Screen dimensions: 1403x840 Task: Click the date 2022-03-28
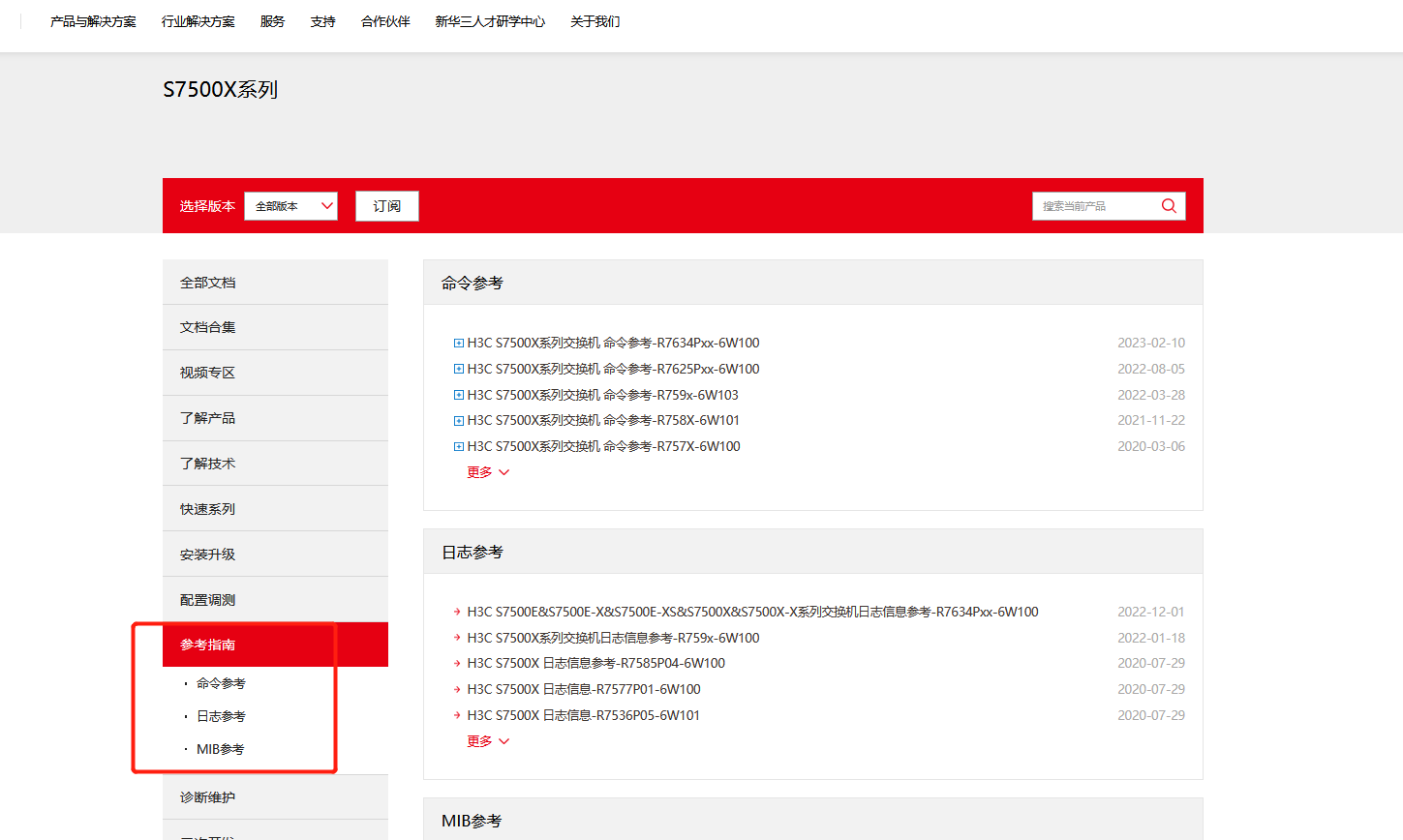click(x=1151, y=395)
